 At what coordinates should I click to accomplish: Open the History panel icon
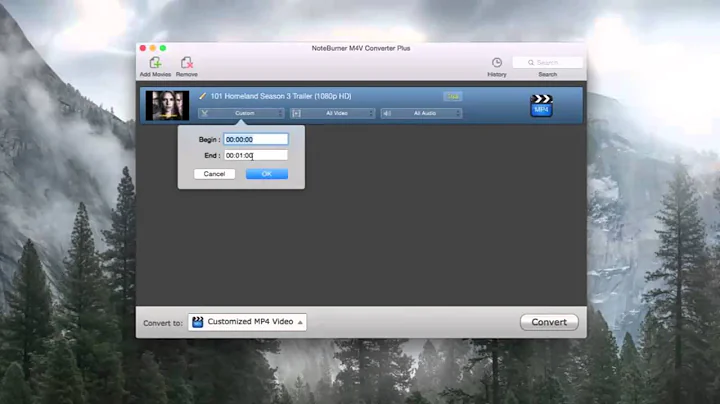(x=496, y=62)
